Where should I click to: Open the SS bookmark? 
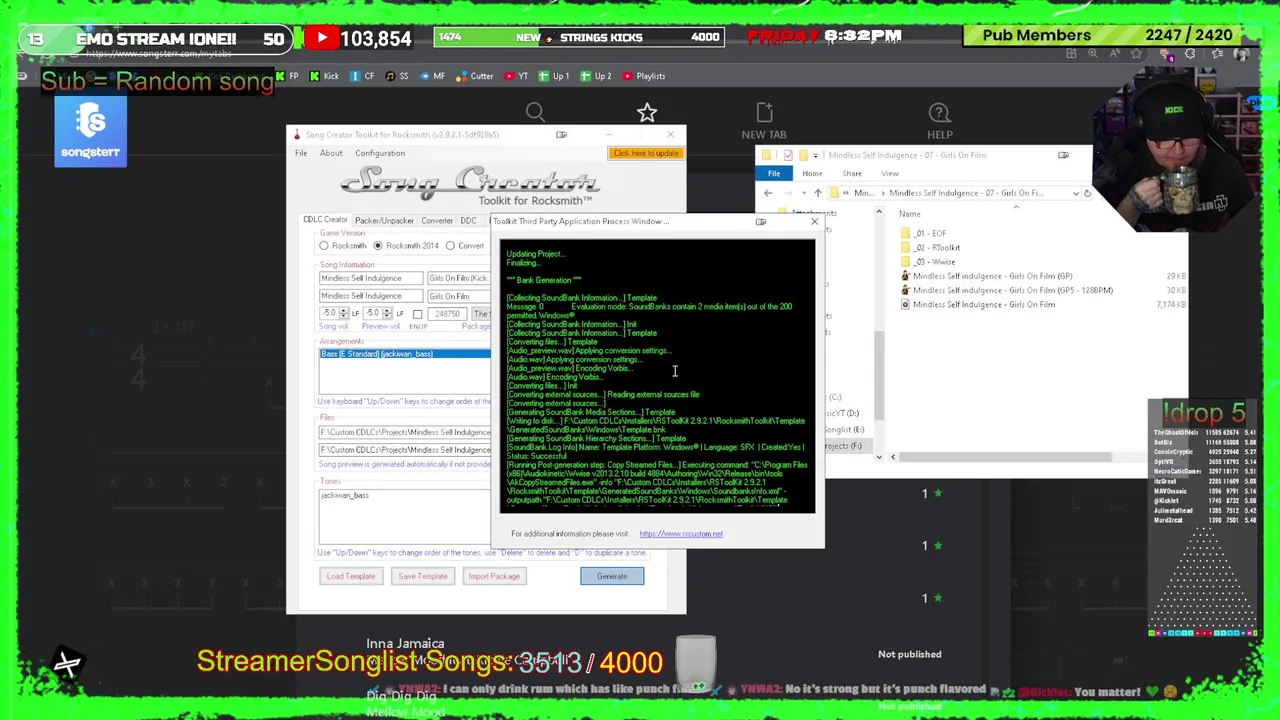396,76
